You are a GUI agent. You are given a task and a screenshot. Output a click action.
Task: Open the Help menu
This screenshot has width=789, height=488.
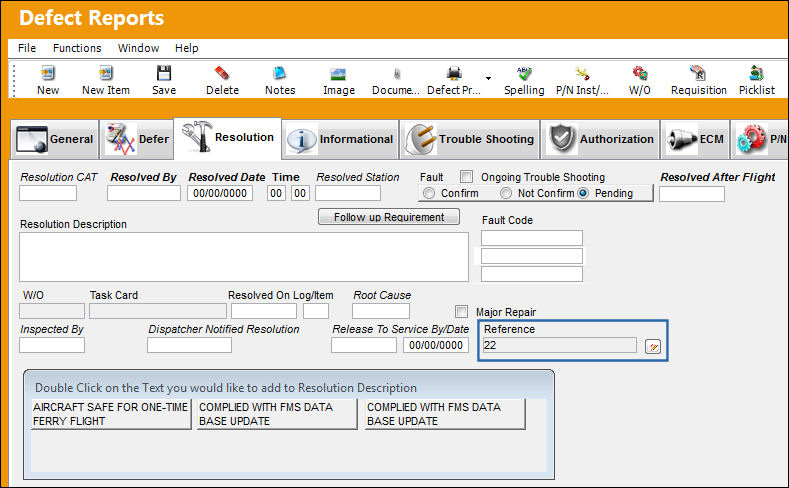(x=187, y=48)
